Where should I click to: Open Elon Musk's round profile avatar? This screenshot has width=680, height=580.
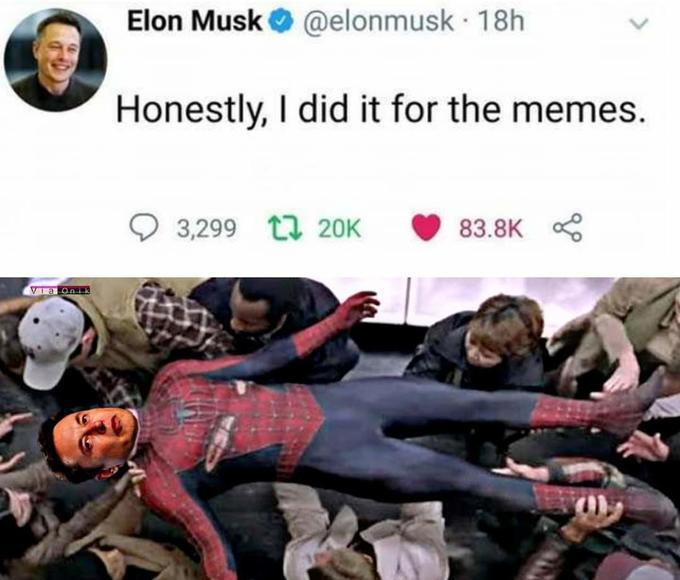point(56,60)
